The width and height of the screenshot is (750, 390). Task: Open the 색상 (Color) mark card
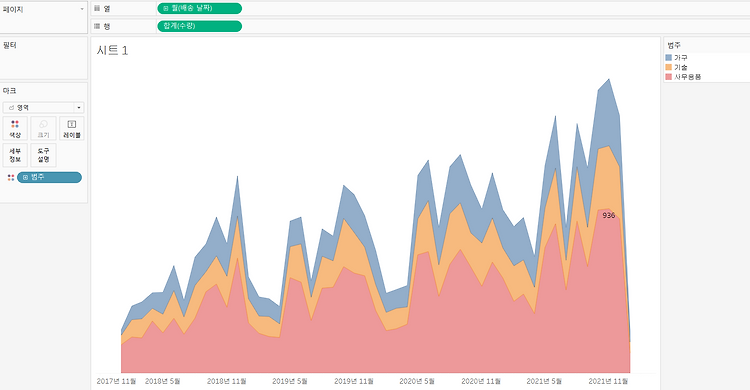tap(15, 128)
